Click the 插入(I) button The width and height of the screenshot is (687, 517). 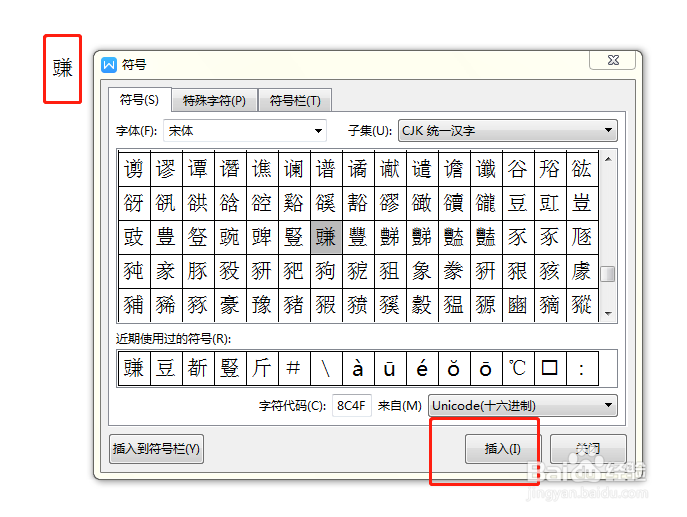click(503, 449)
